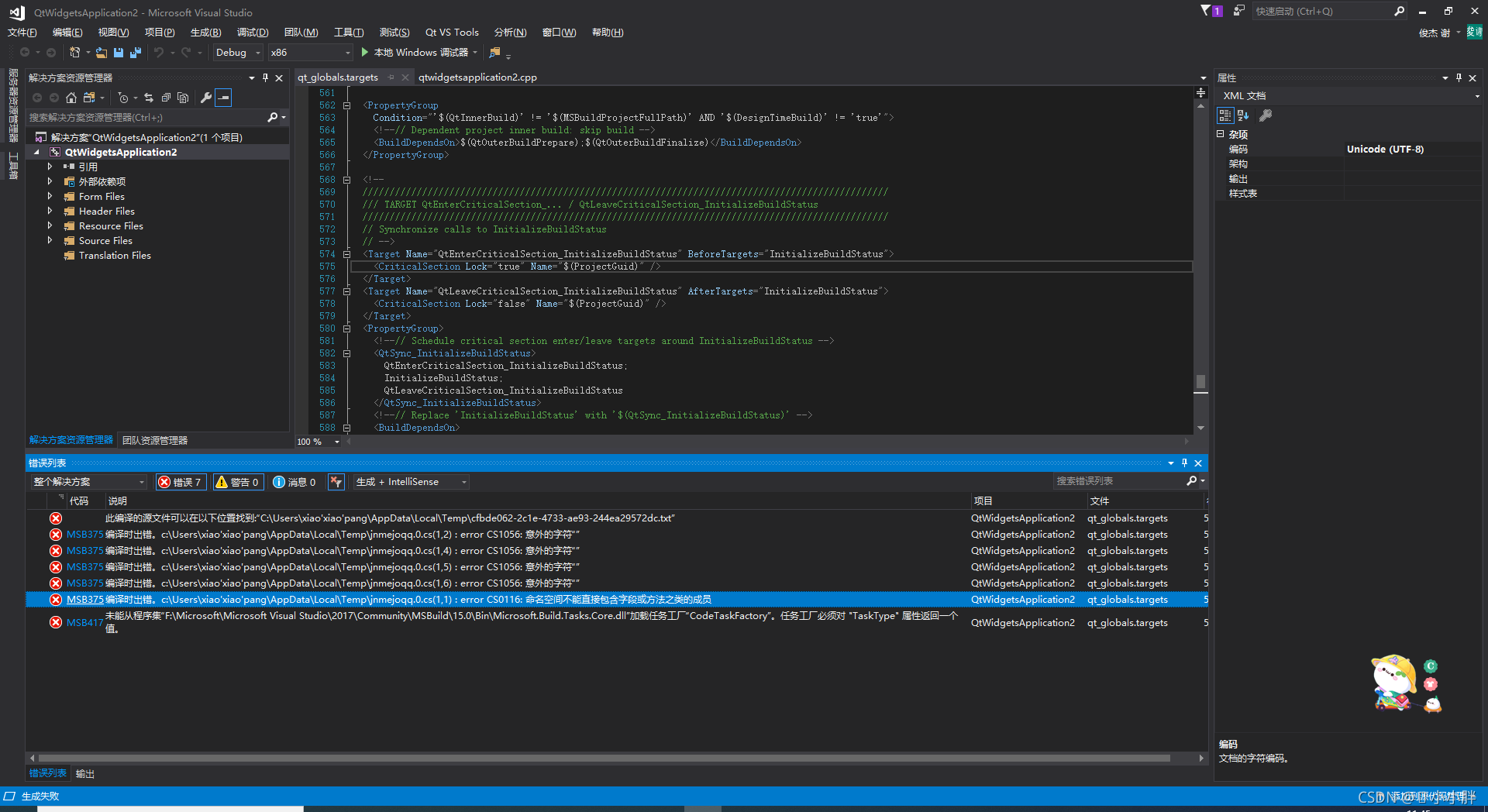The image size is (1488, 812).
Task: Open the notifications flag icon
Action: pyautogui.click(x=1211, y=11)
